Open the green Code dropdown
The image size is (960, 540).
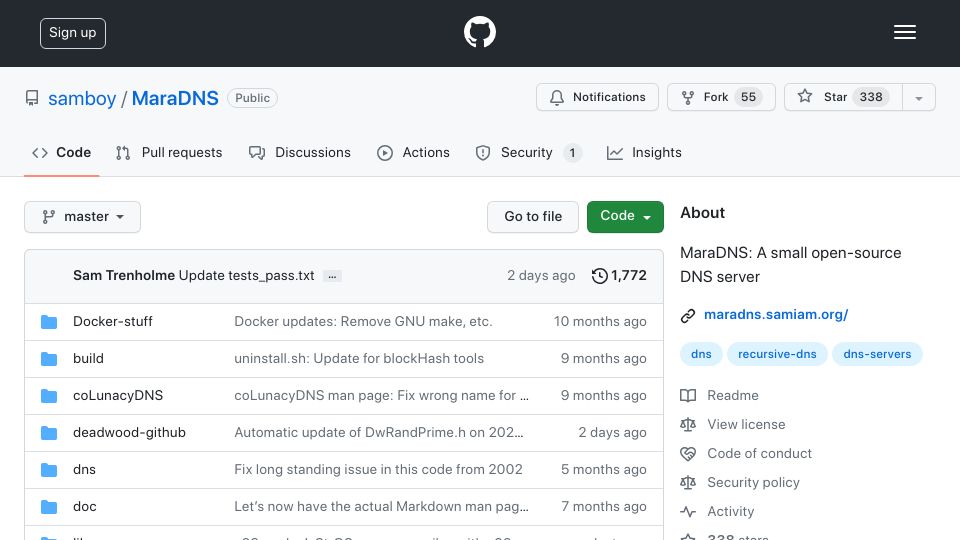point(625,217)
